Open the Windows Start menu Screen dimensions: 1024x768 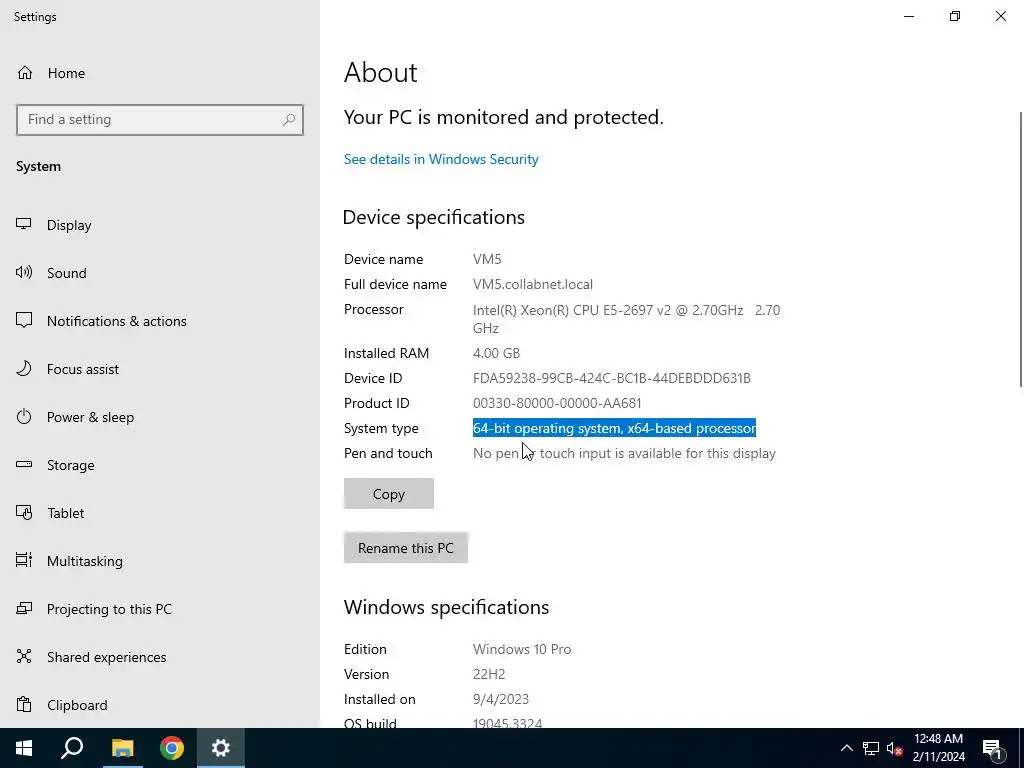point(24,748)
